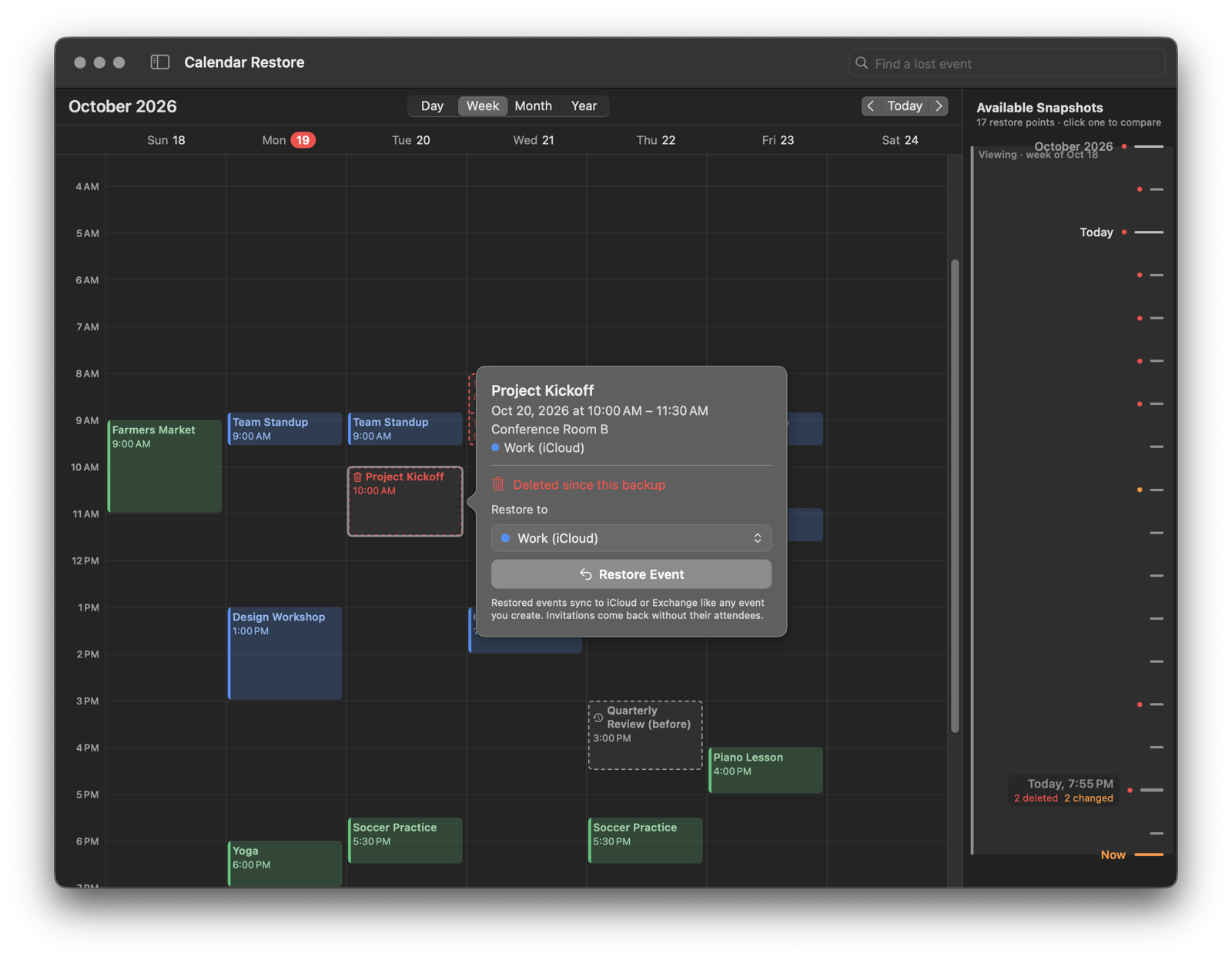Open Tuesday's Soccer Practice event
Image resolution: width=1232 pixels, height=960 pixels.
[405, 840]
